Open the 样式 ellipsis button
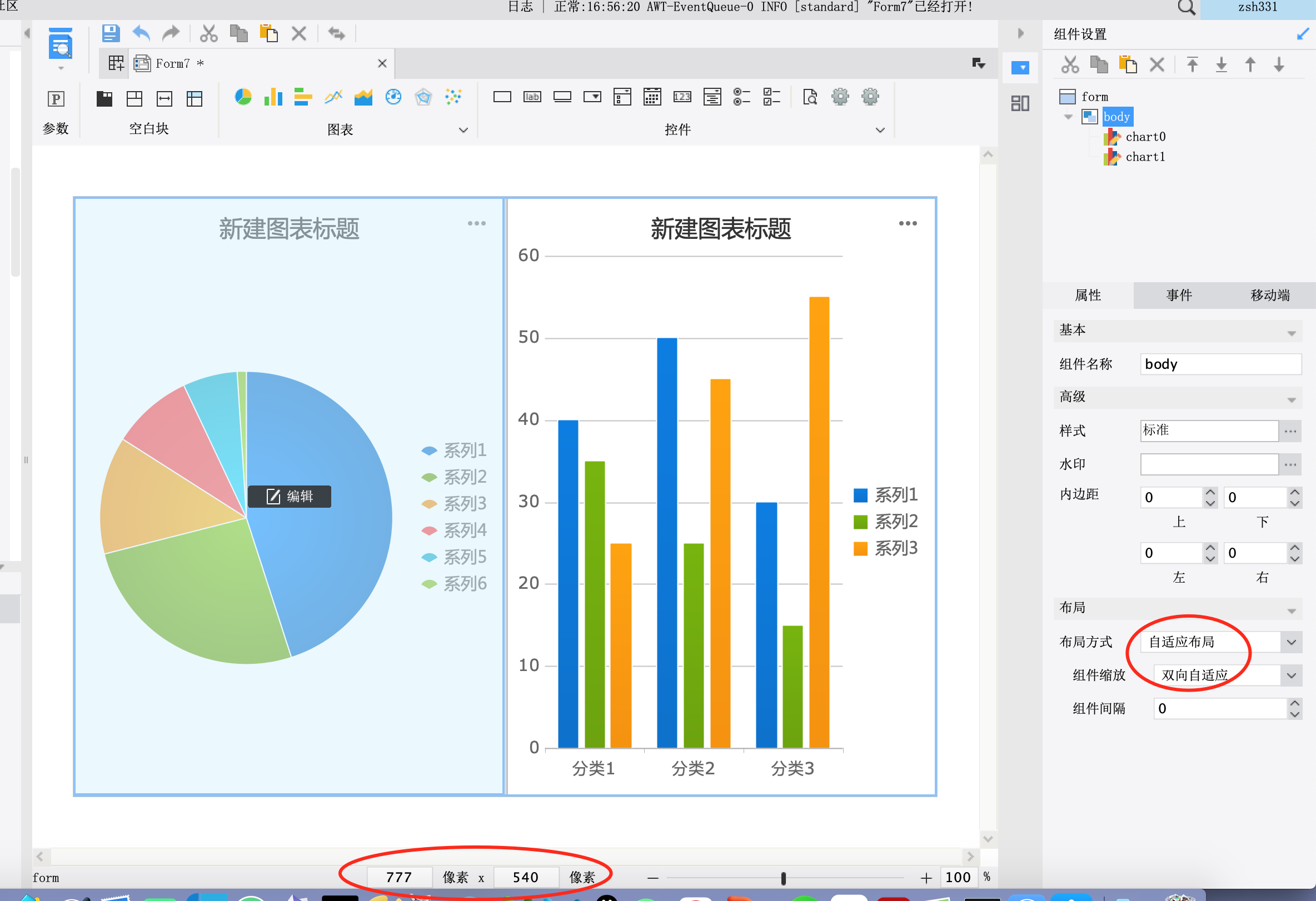This screenshot has width=1316, height=901. (1290, 431)
